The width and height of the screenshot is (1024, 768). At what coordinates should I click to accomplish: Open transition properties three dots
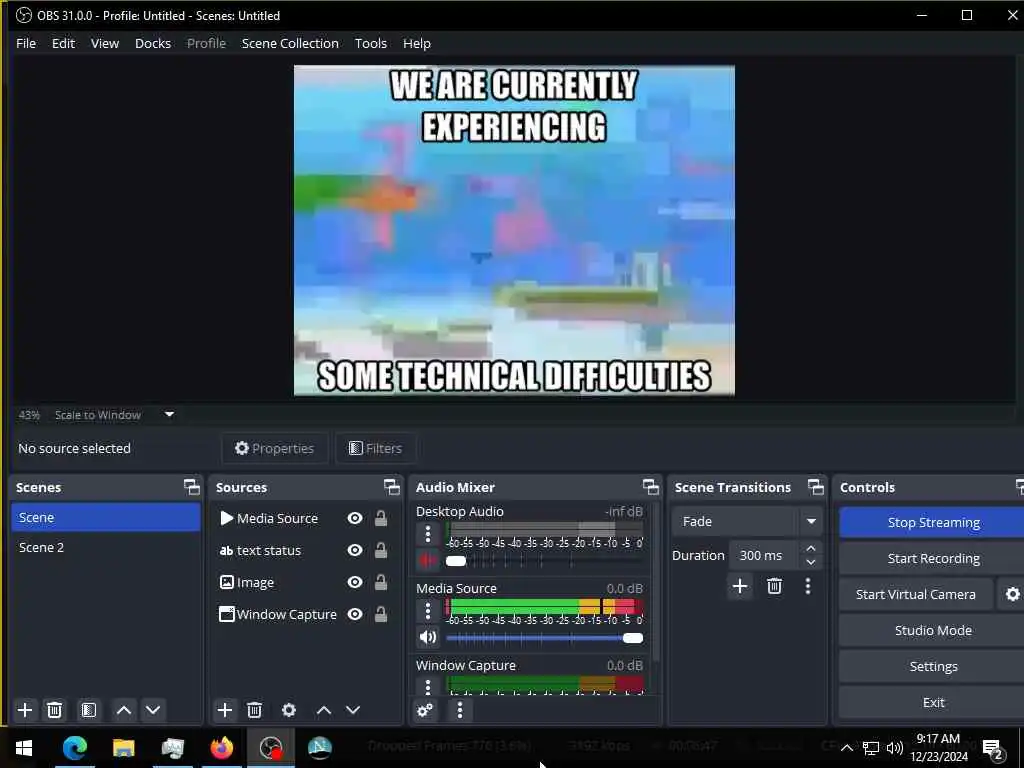pos(808,586)
